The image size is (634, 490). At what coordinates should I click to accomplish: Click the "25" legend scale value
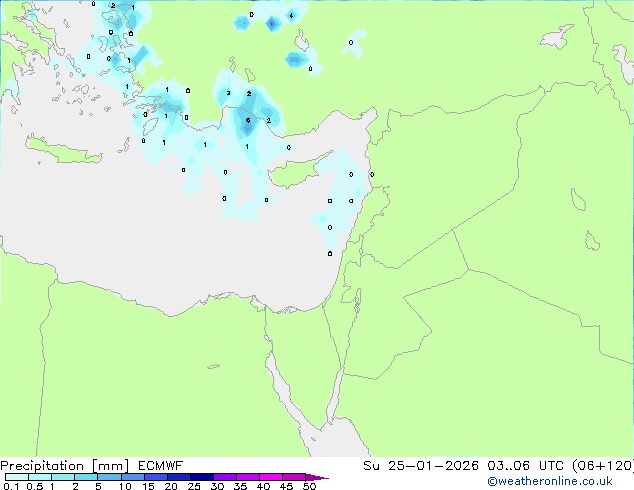(194, 486)
